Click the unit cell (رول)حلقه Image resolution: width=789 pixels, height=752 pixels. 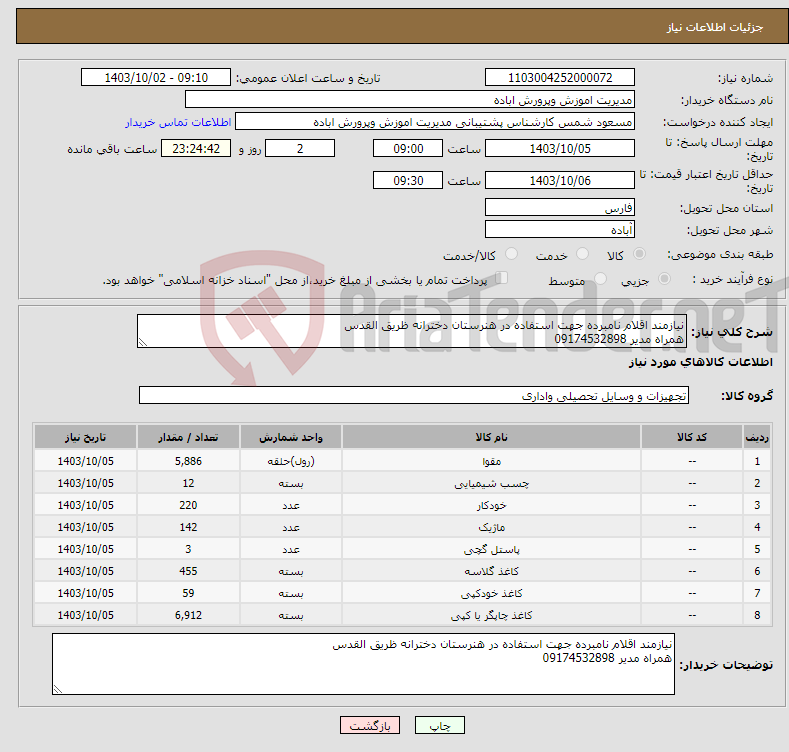click(291, 461)
